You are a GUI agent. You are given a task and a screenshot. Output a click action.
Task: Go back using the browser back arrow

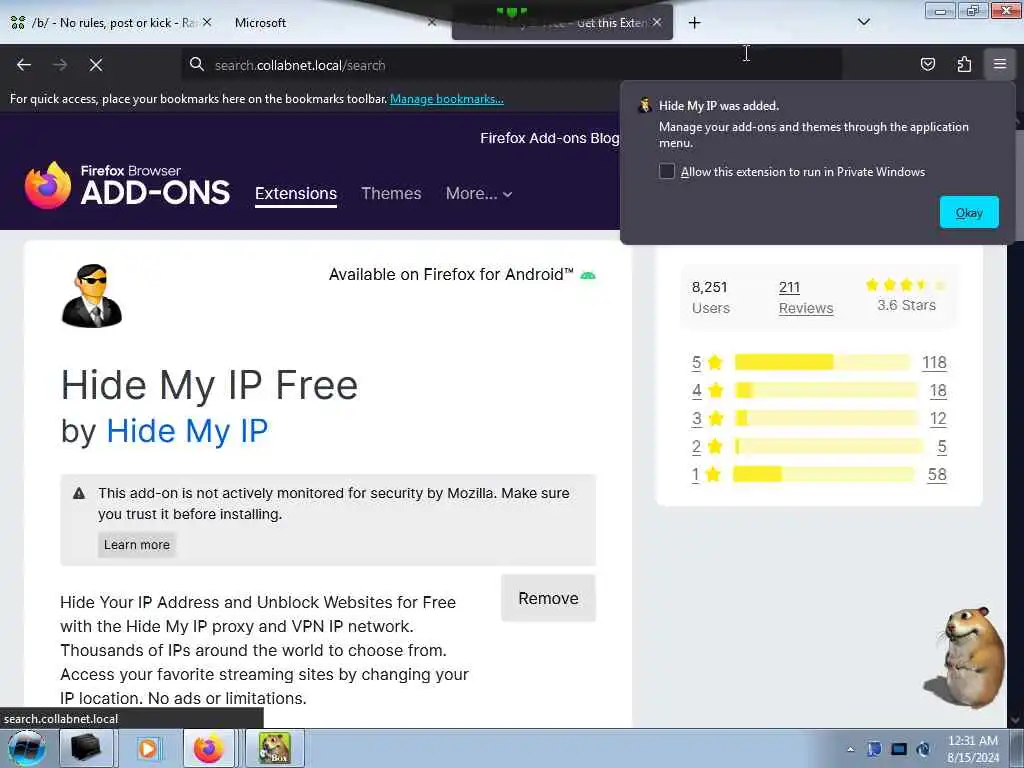coord(24,65)
